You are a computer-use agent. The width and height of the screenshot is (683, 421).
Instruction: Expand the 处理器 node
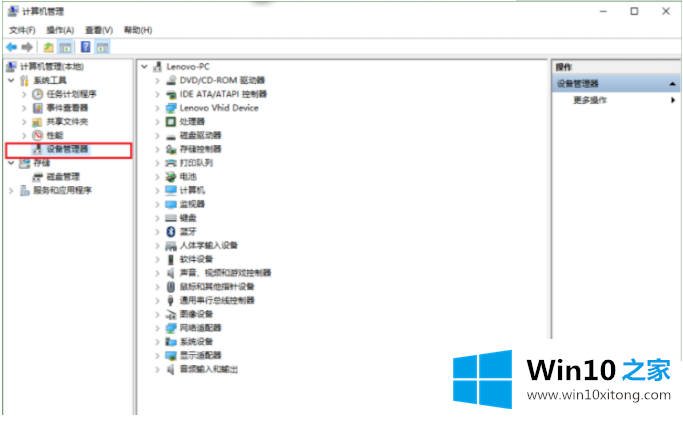click(158, 122)
